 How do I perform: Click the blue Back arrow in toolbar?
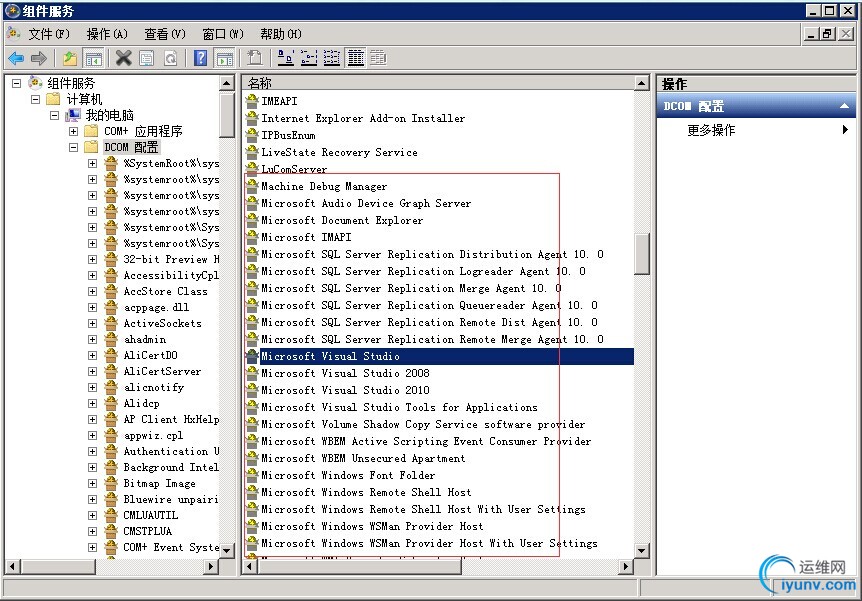pyautogui.click(x=16, y=58)
